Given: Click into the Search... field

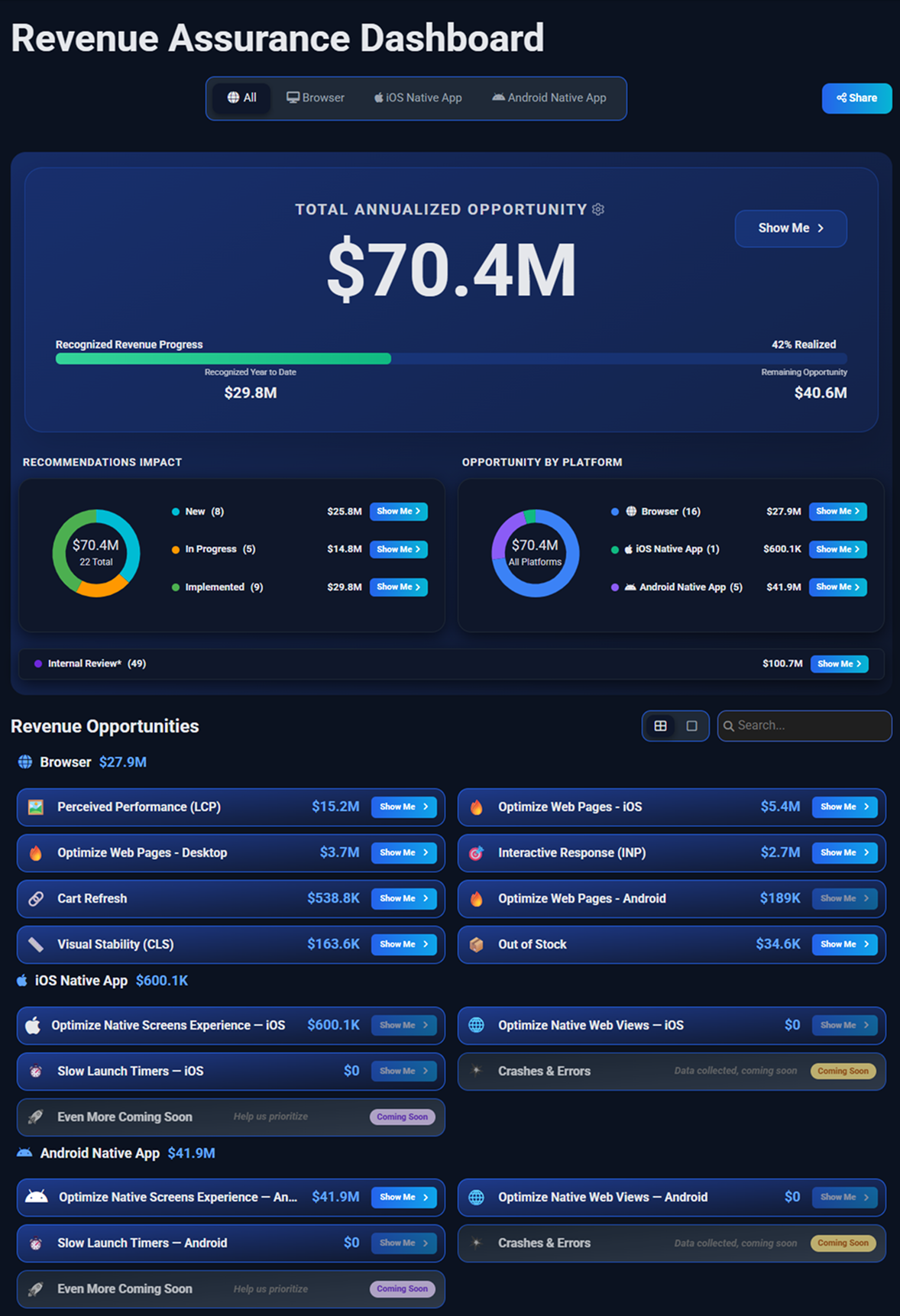Looking at the screenshot, I should tap(804, 726).
